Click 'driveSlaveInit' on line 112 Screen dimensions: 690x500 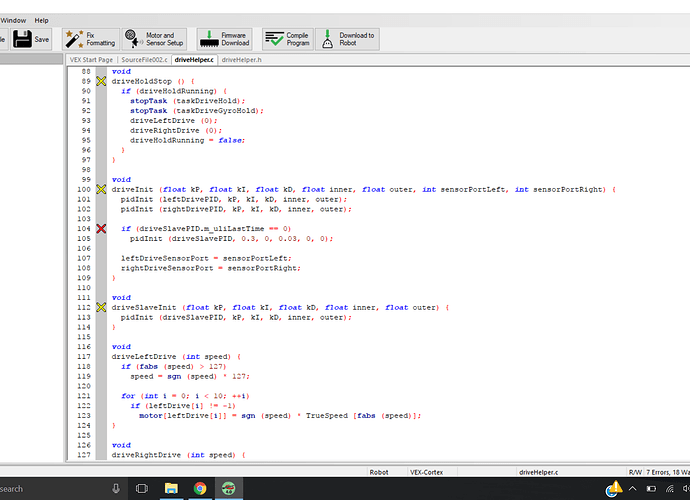tap(144, 308)
